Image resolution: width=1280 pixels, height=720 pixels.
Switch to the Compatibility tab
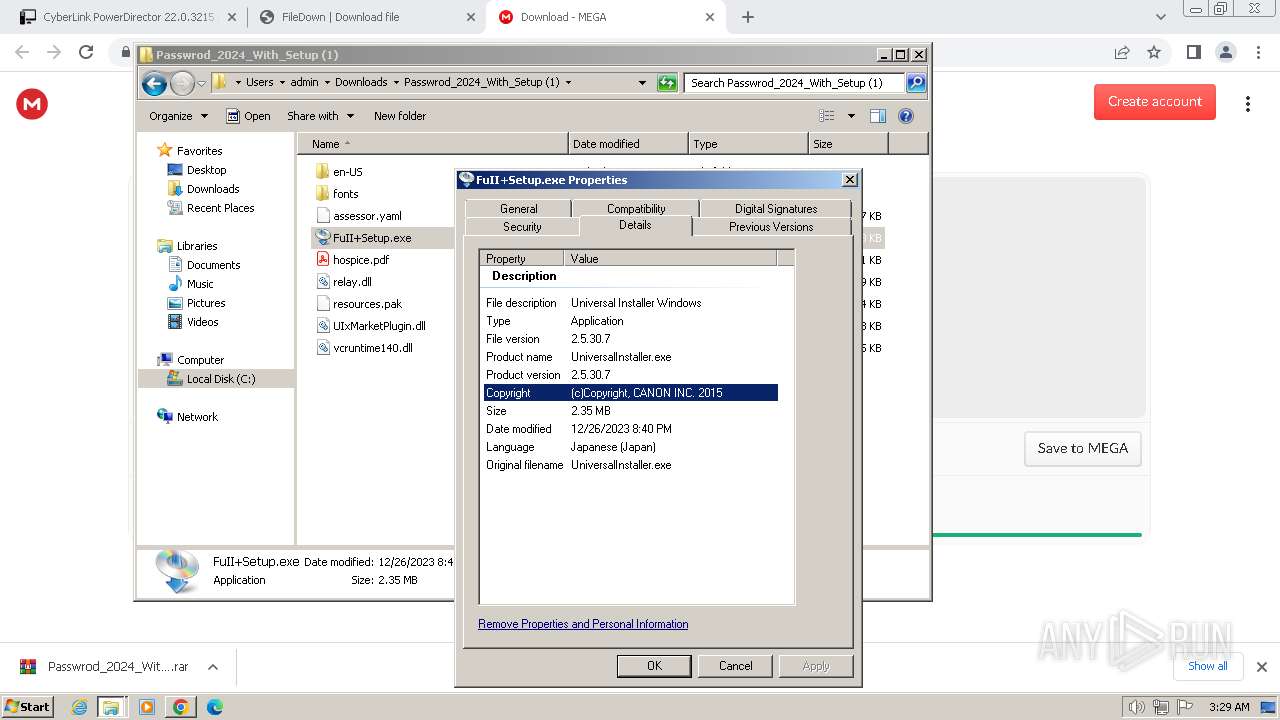(x=636, y=208)
